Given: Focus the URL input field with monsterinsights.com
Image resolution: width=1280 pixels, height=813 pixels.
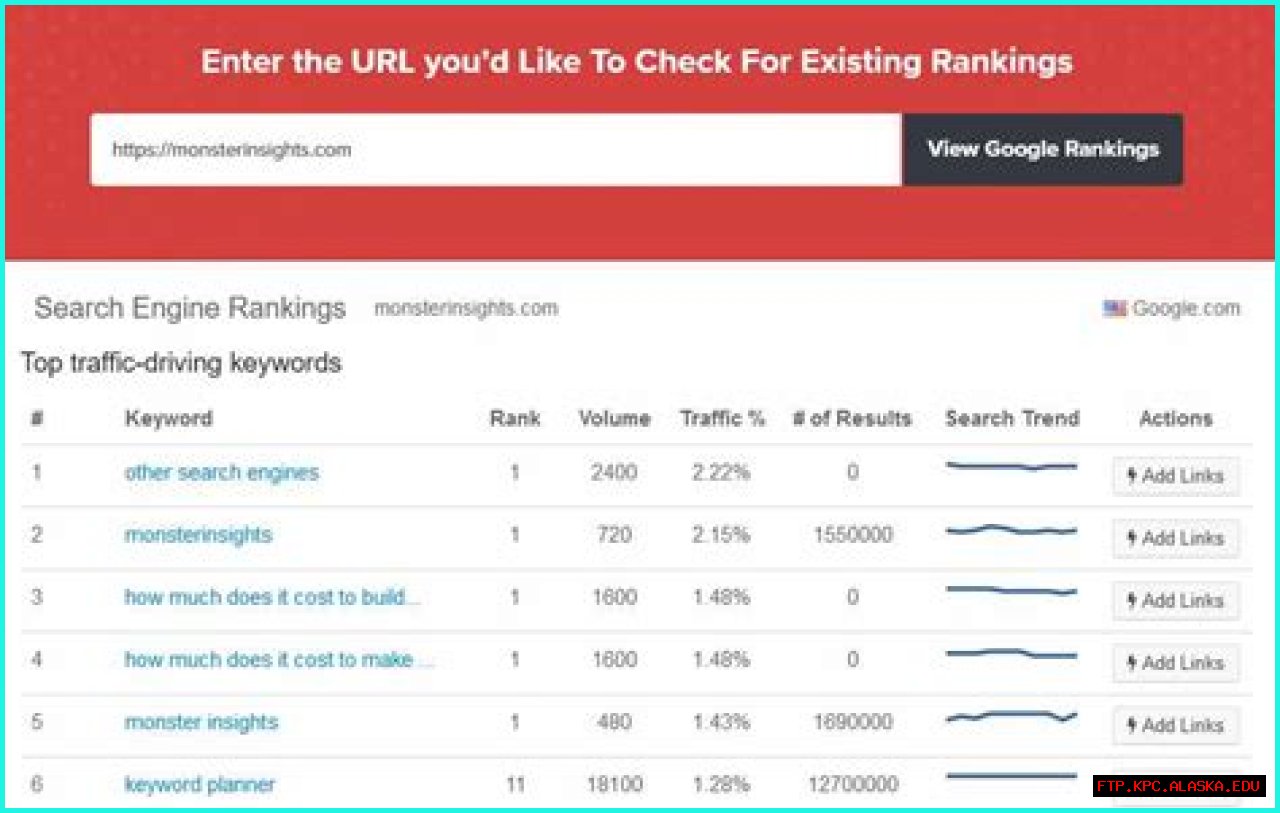Looking at the screenshot, I should (496, 149).
